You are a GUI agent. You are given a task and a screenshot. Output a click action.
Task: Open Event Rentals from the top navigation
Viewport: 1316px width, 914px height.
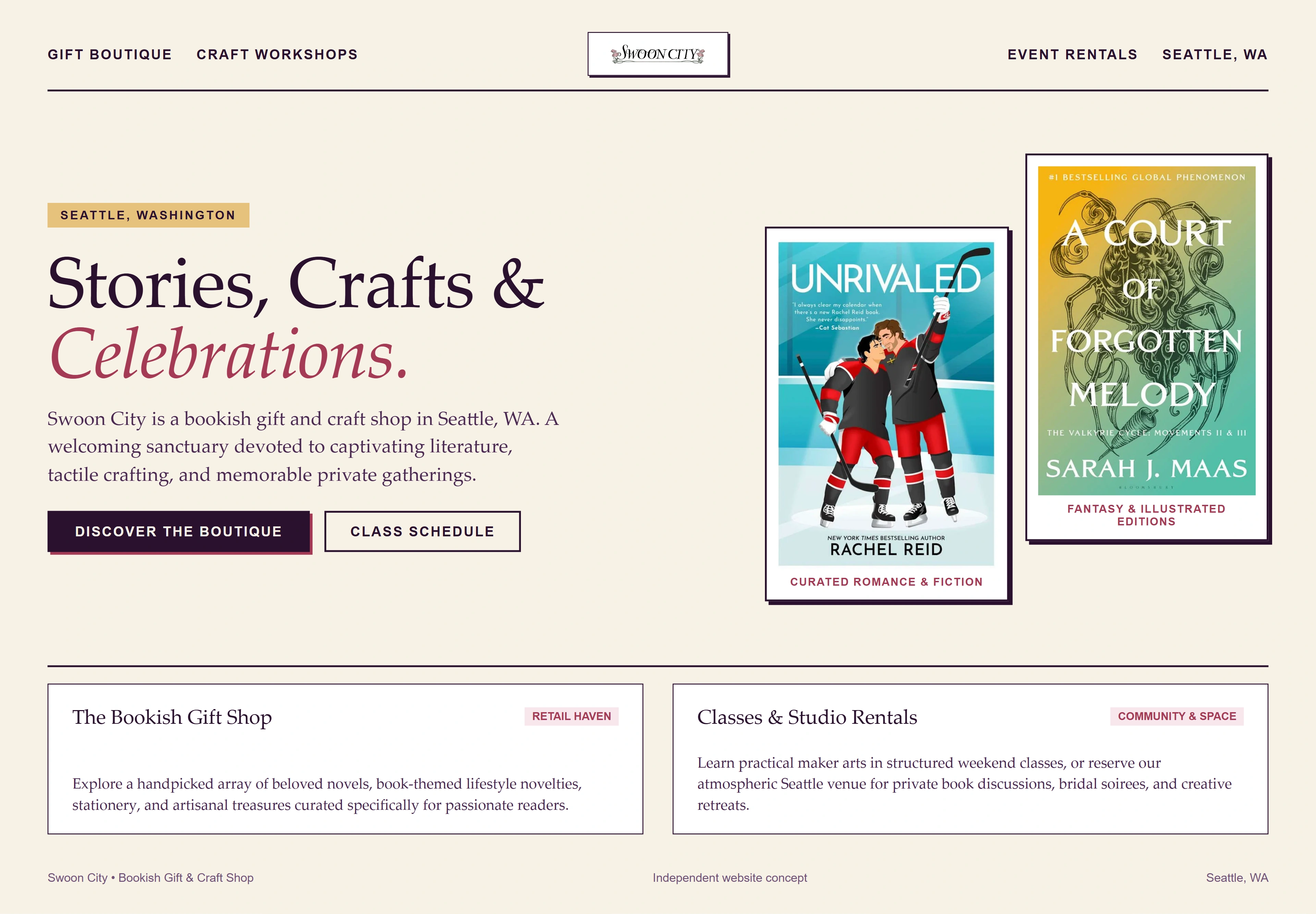pyautogui.click(x=1072, y=54)
